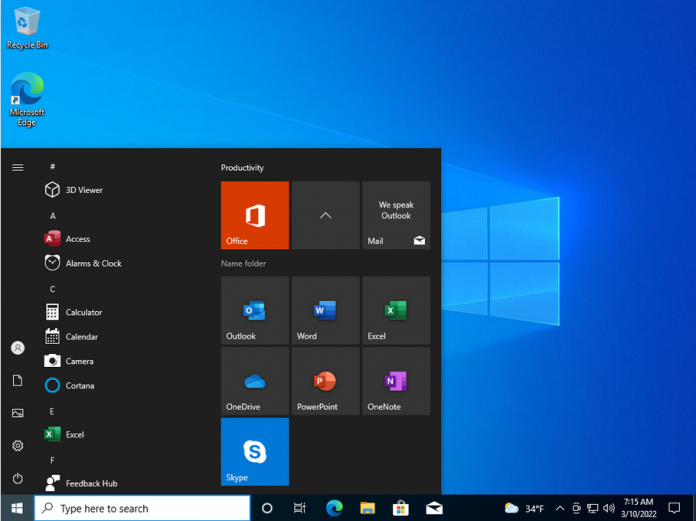Click the Productivity group heading
Screen dimensions: 696x521
point(242,168)
